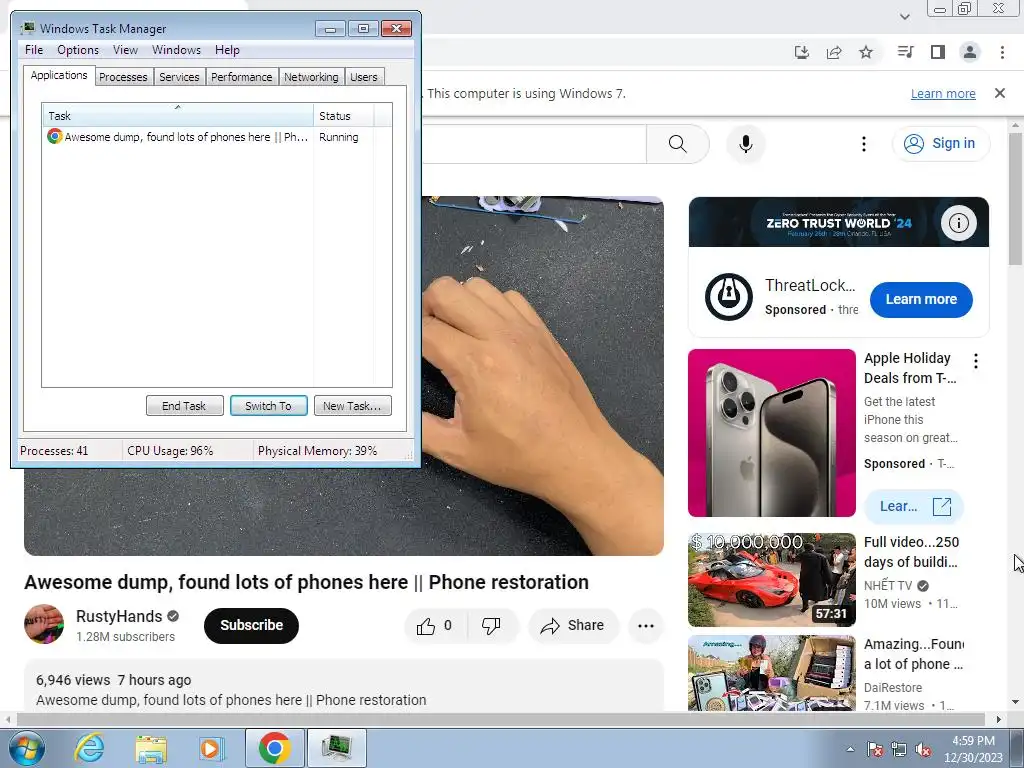The height and width of the screenshot is (768, 1024).
Task: Click the Task Manager taskbar icon
Action: [x=337, y=748]
